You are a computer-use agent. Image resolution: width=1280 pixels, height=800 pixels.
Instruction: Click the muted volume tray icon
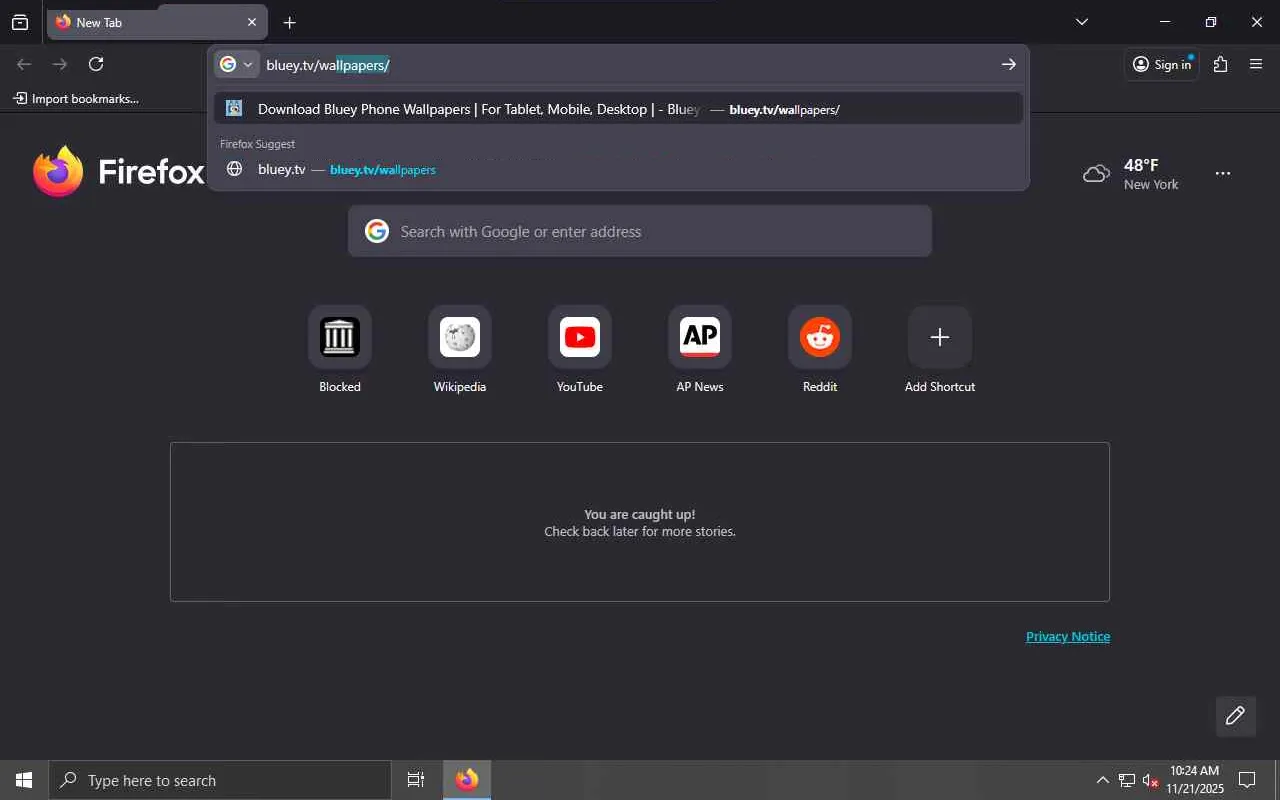pyautogui.click(x=1151, y=780)
